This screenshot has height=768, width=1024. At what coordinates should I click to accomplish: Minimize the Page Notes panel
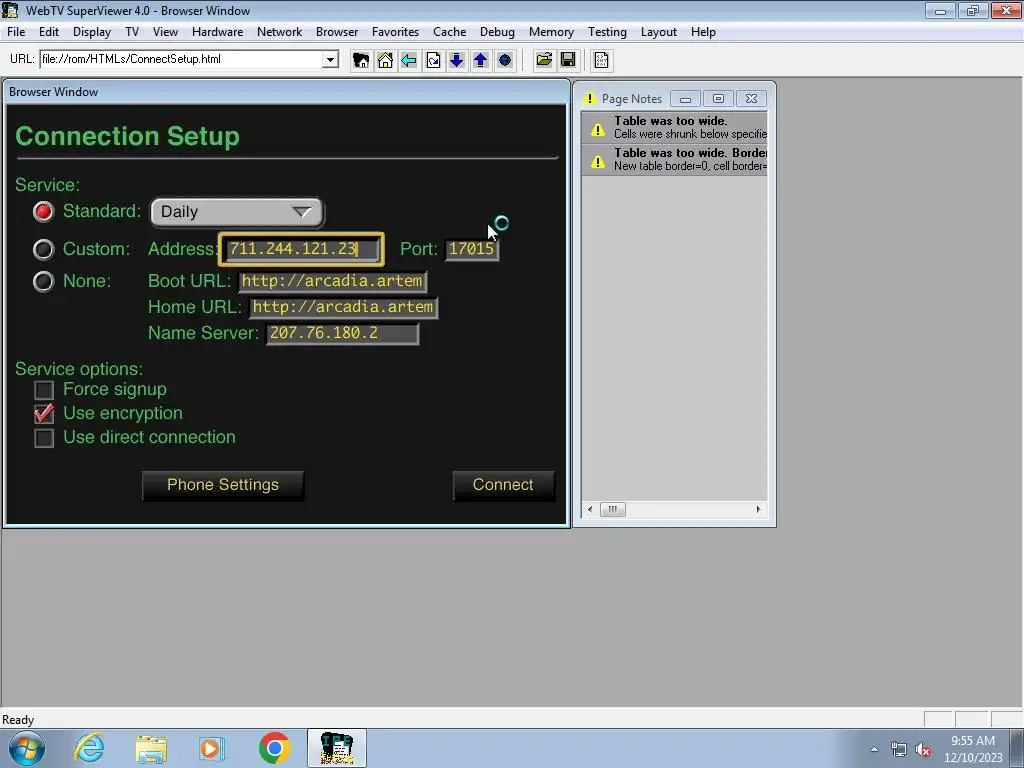[x=685, y=99]
